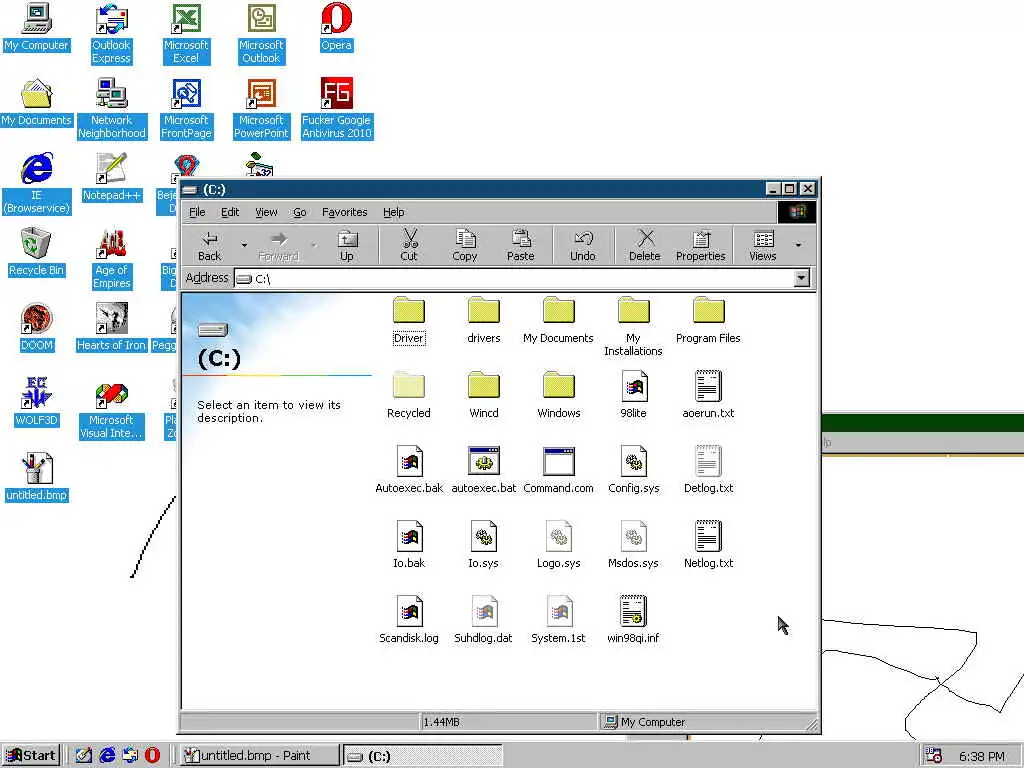Select the lowercase drivers folder
Image resolution: width=1024 pixels, height=768 pixels.
[x=484, y=321]
